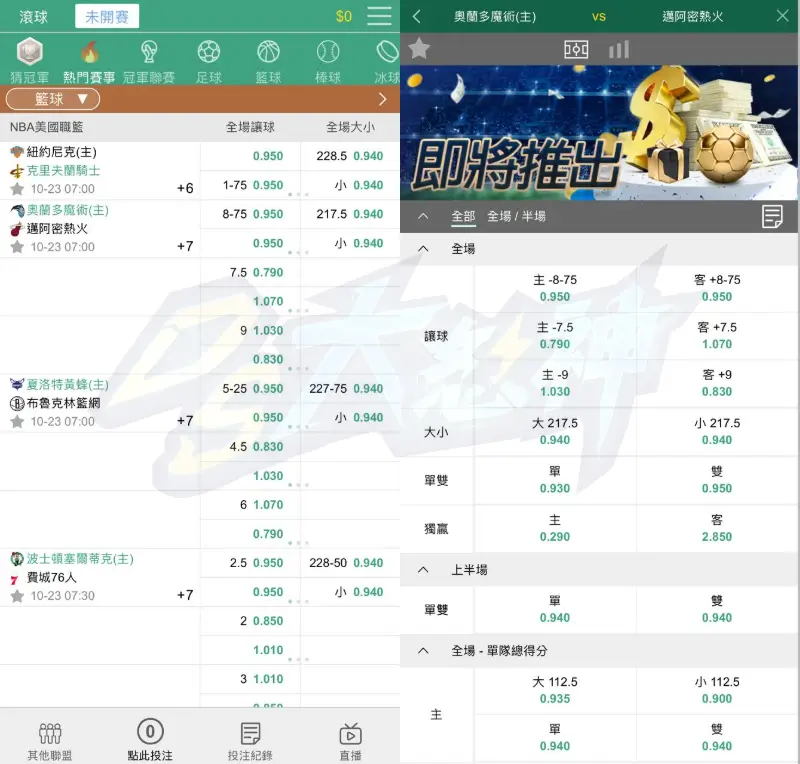Viewport: 800px width, 764px height.
Task: Select the 冰球 hockey icon
Action: tap(388, 52)
